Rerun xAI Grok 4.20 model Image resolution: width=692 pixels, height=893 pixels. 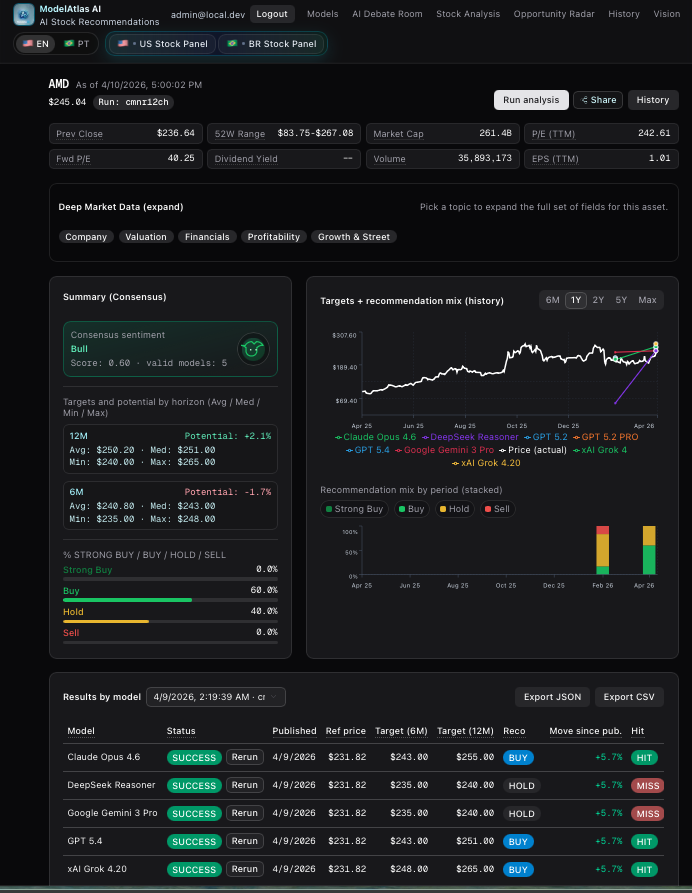click(245, 869)
